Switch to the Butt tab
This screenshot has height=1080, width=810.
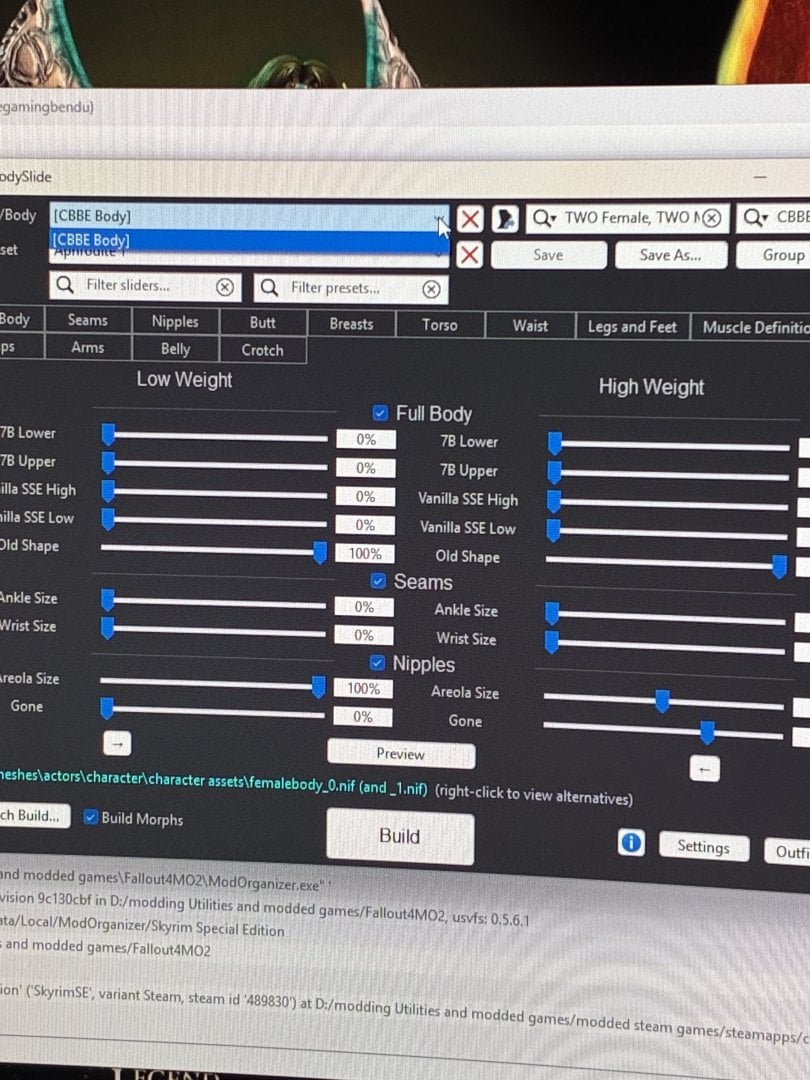click(x=262, y=322)
